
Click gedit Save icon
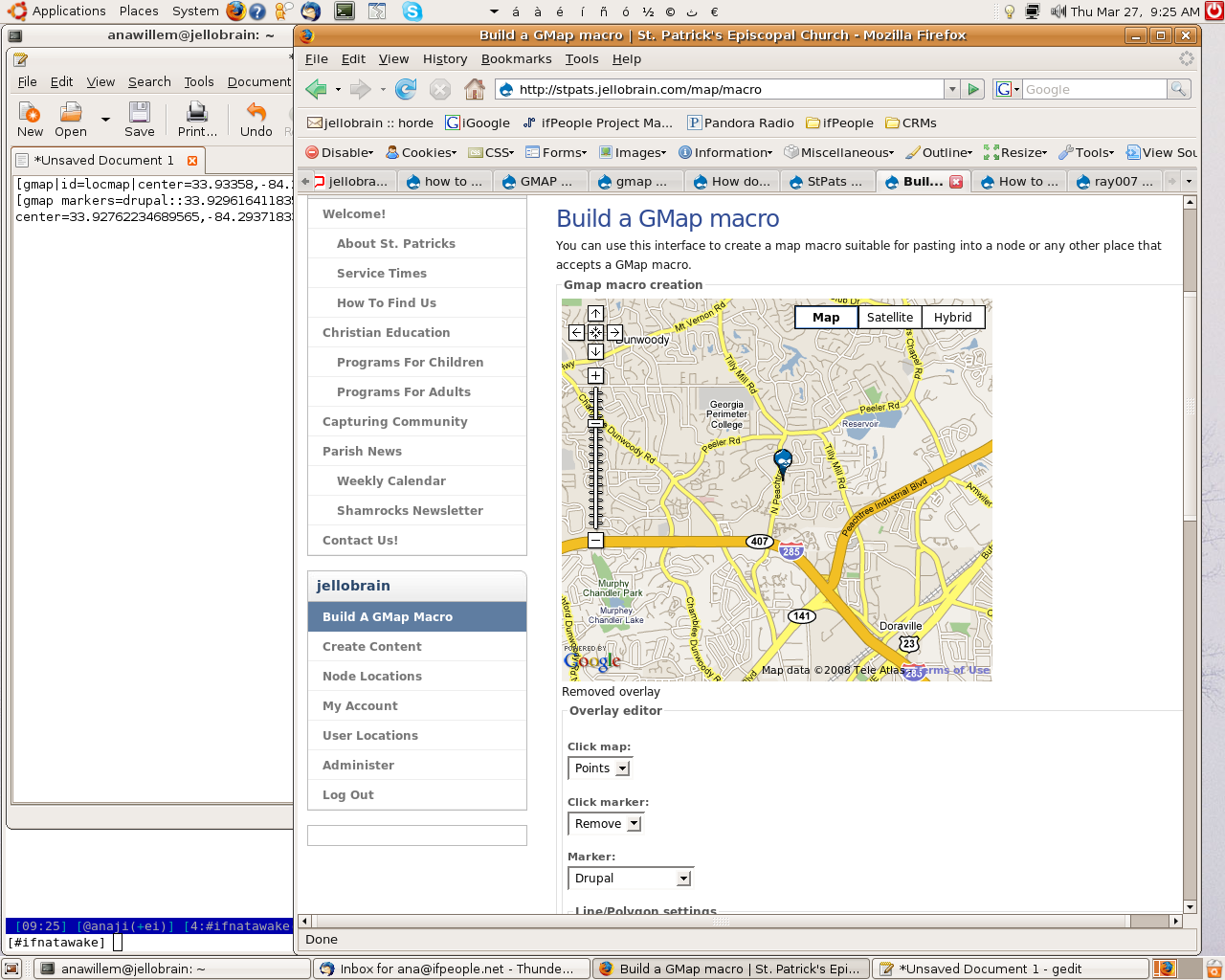pos(140,119)
